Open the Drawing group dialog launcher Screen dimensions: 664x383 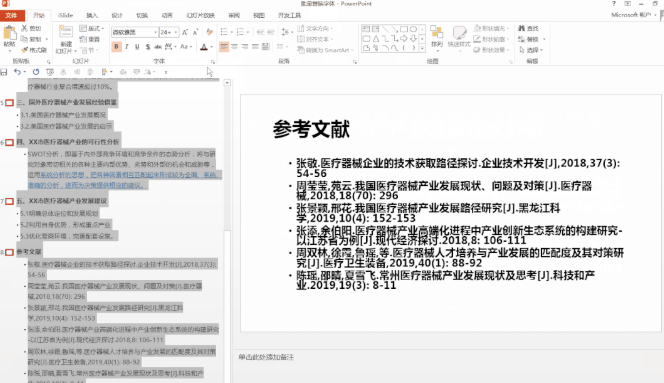(511, 62)
